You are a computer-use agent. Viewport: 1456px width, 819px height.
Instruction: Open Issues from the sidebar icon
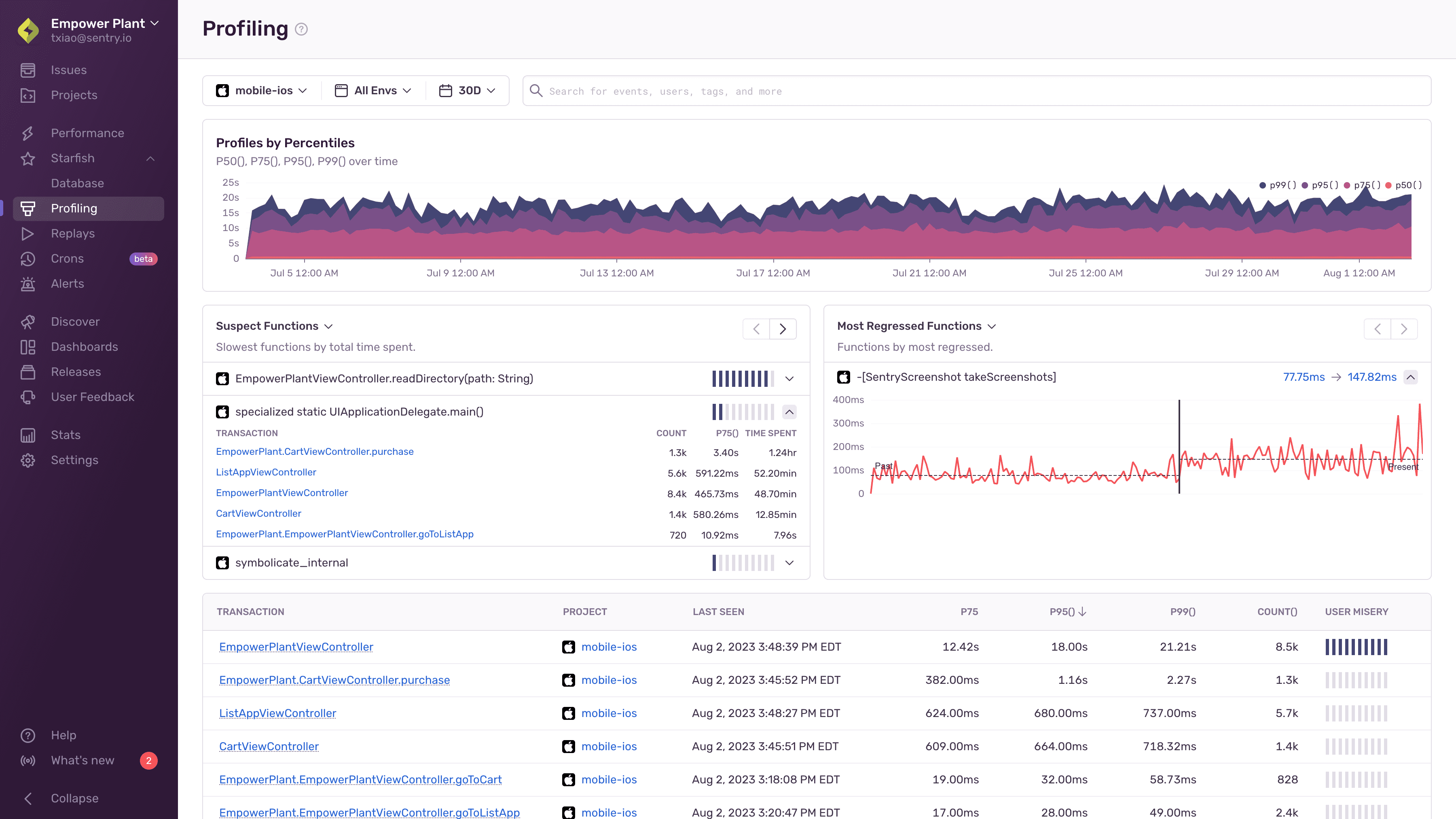tap(28, 69)
